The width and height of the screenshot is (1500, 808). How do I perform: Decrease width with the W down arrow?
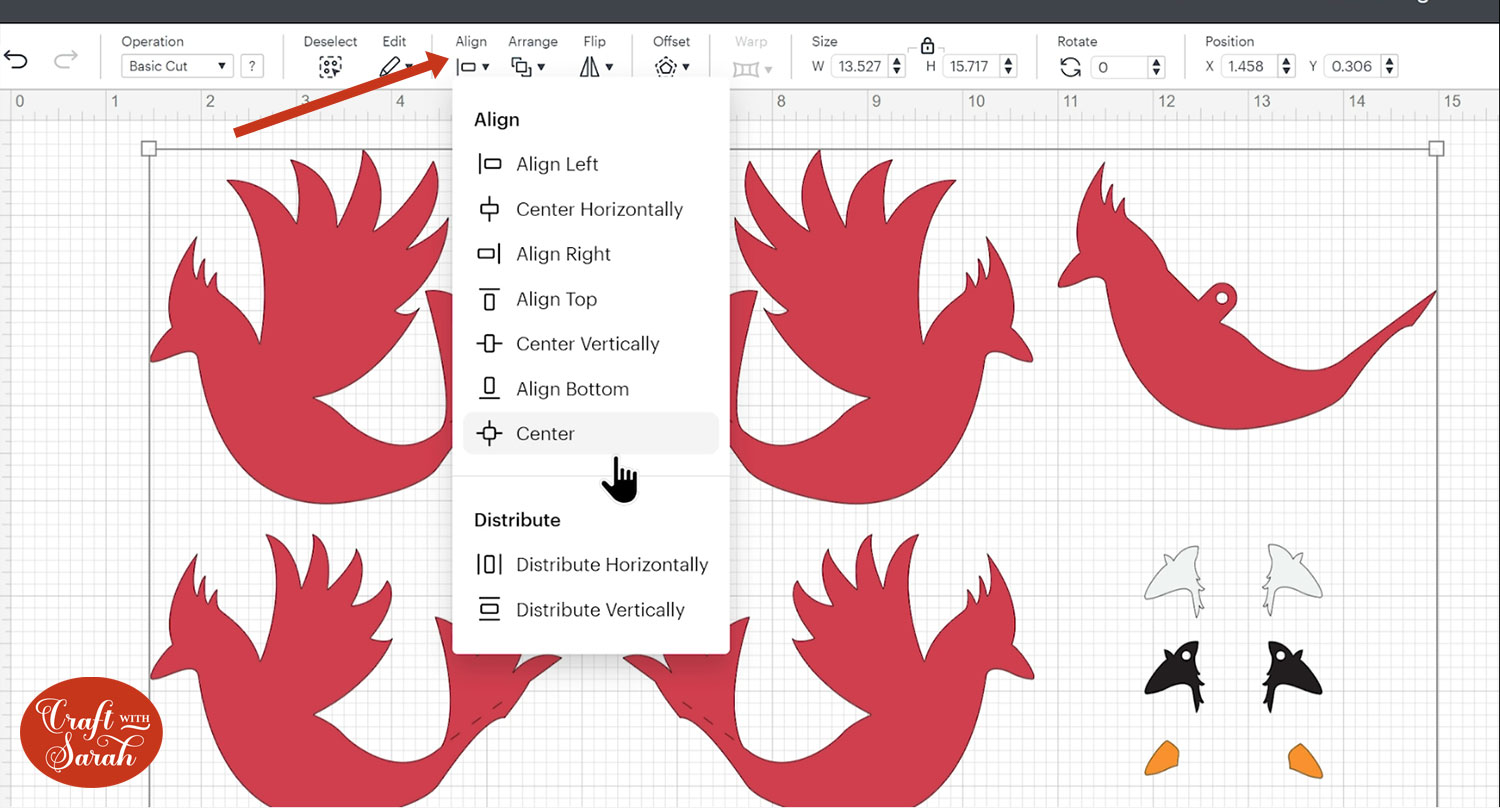(897, 72)
